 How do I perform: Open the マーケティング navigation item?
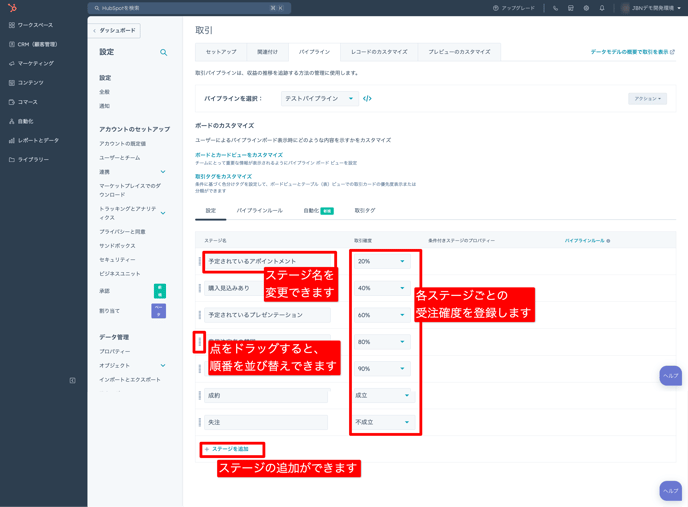click(x=31, y=64)
